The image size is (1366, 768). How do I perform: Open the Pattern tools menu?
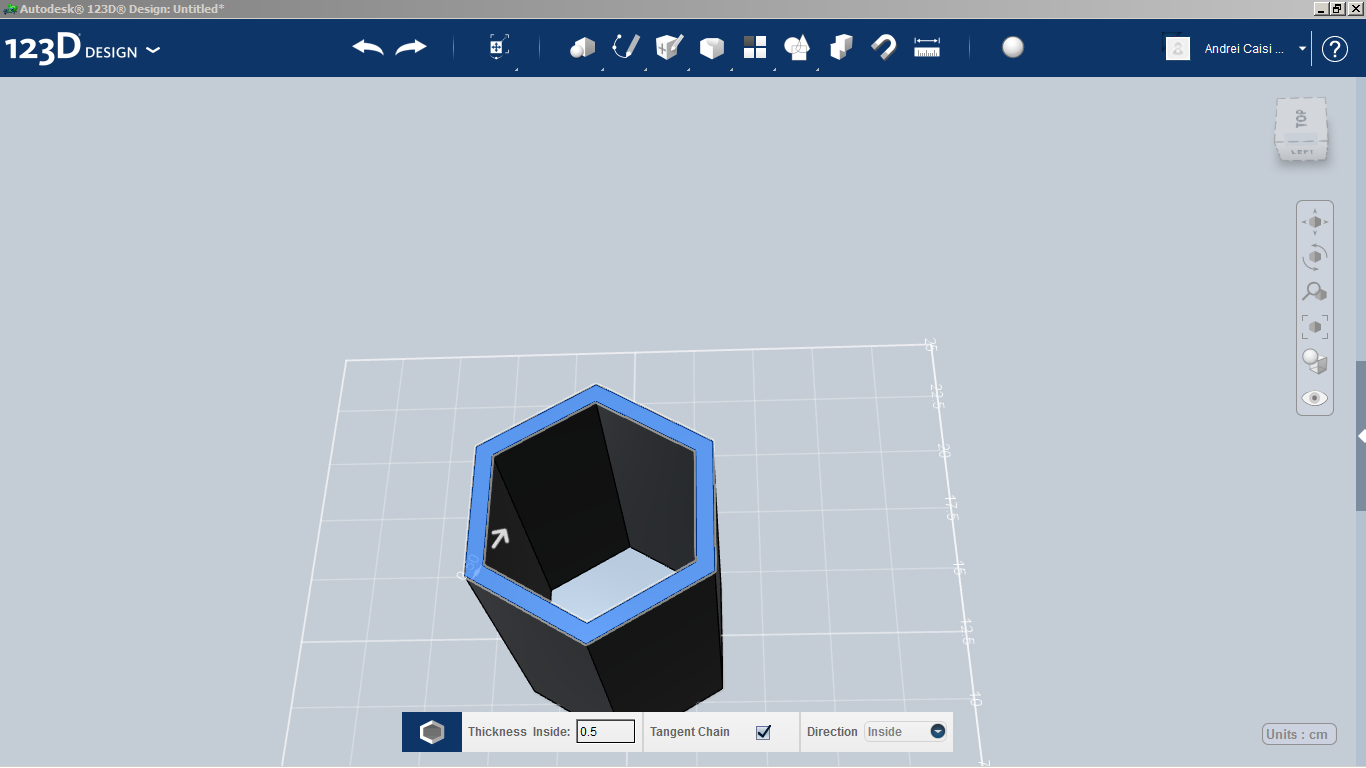tap(755, 47)
